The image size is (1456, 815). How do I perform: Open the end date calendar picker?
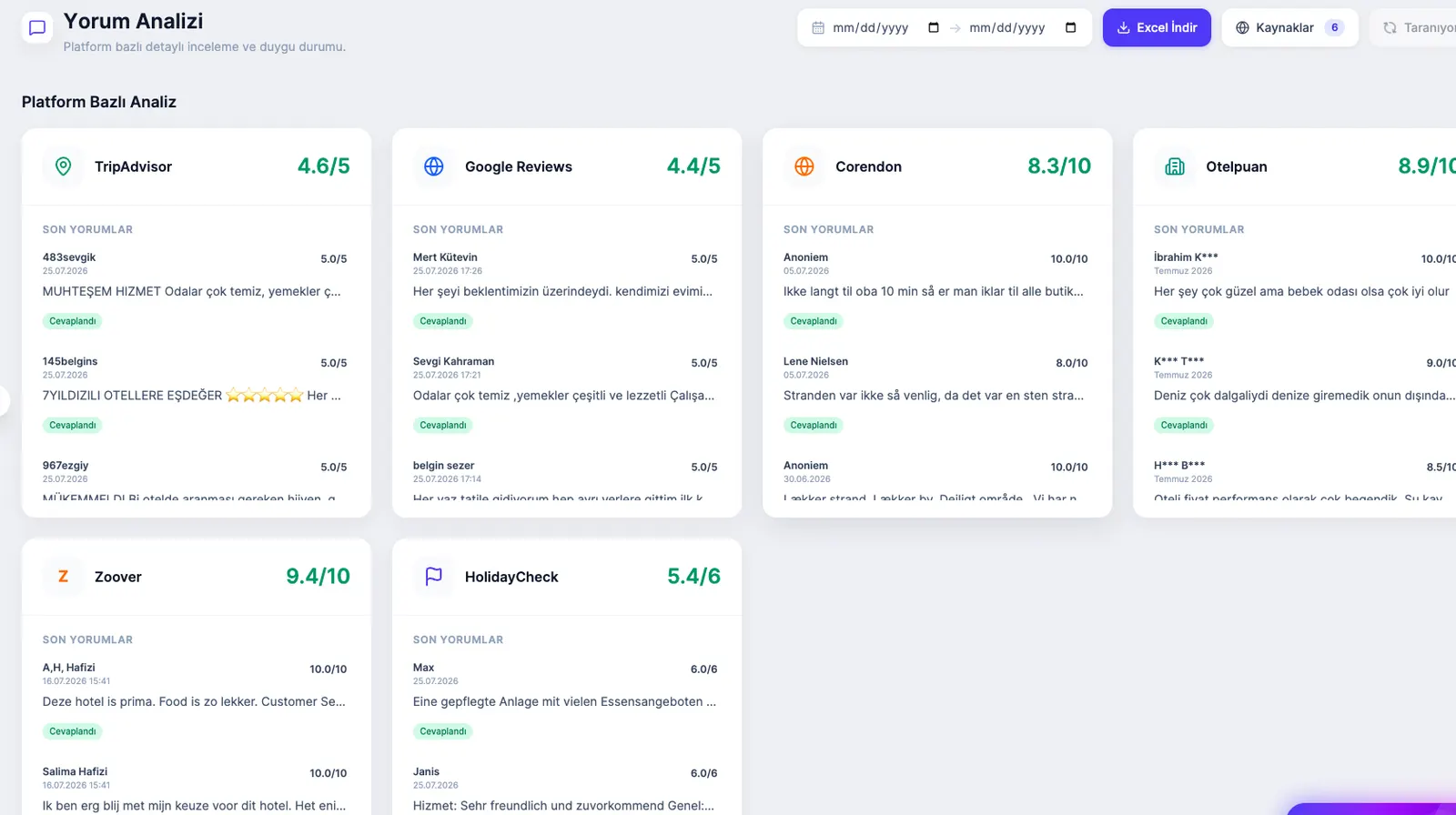pyautogui.click(x=1070, y=27)
